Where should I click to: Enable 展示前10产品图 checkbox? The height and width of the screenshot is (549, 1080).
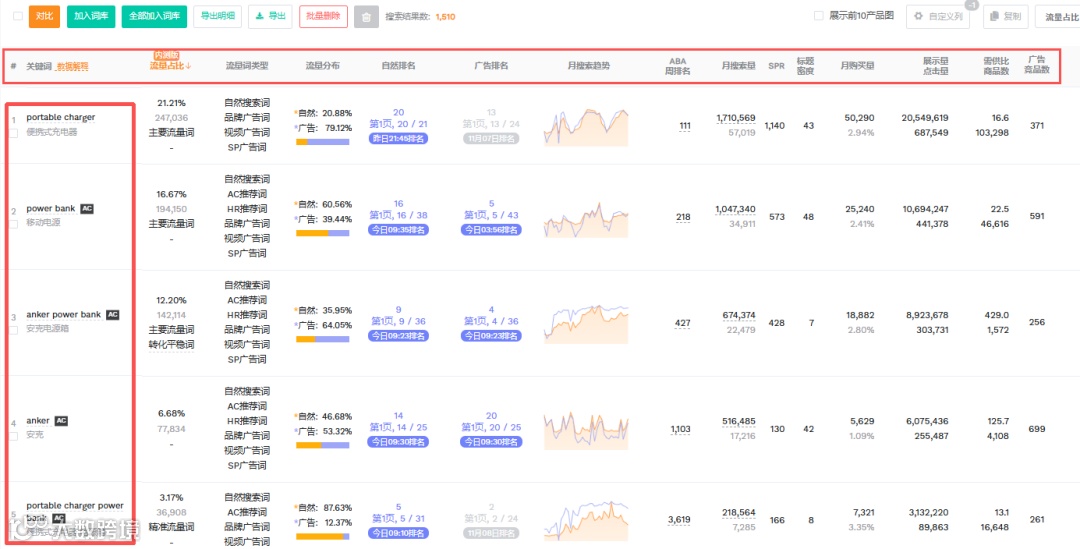pyautogui.click(x=819, y=16)
